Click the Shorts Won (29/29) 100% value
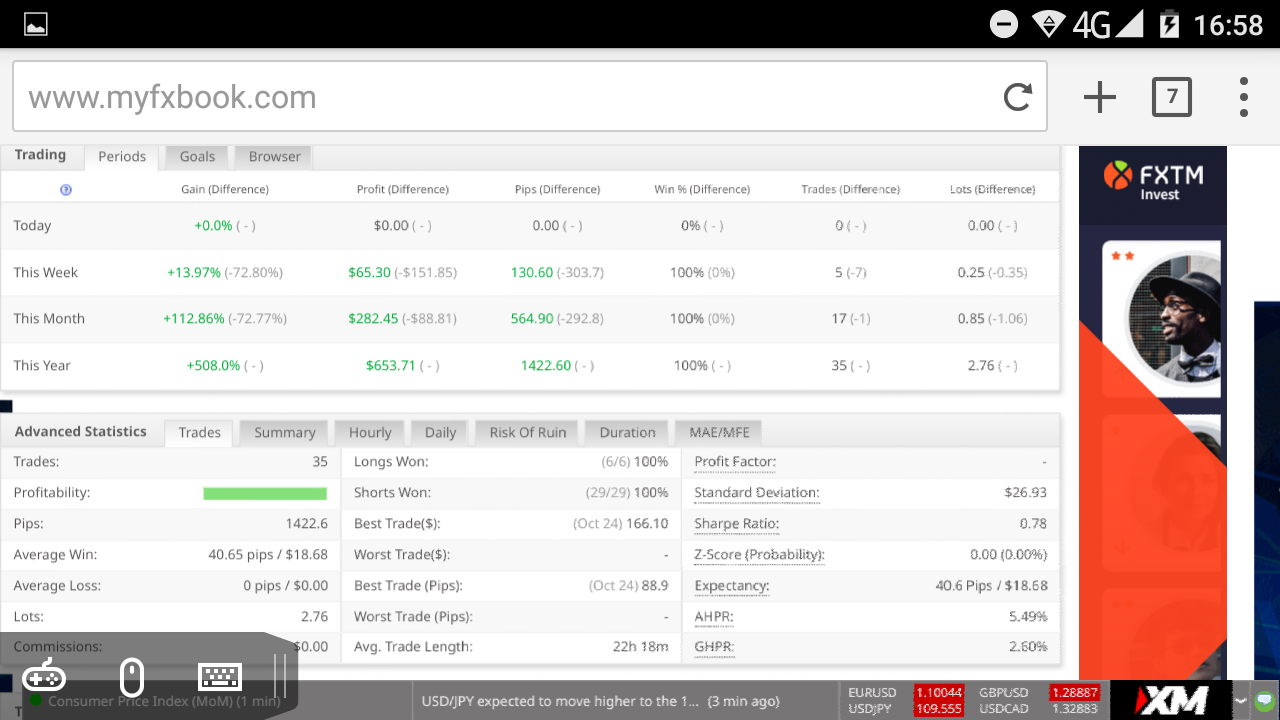 pyautogui.click(x=627, y=493)
